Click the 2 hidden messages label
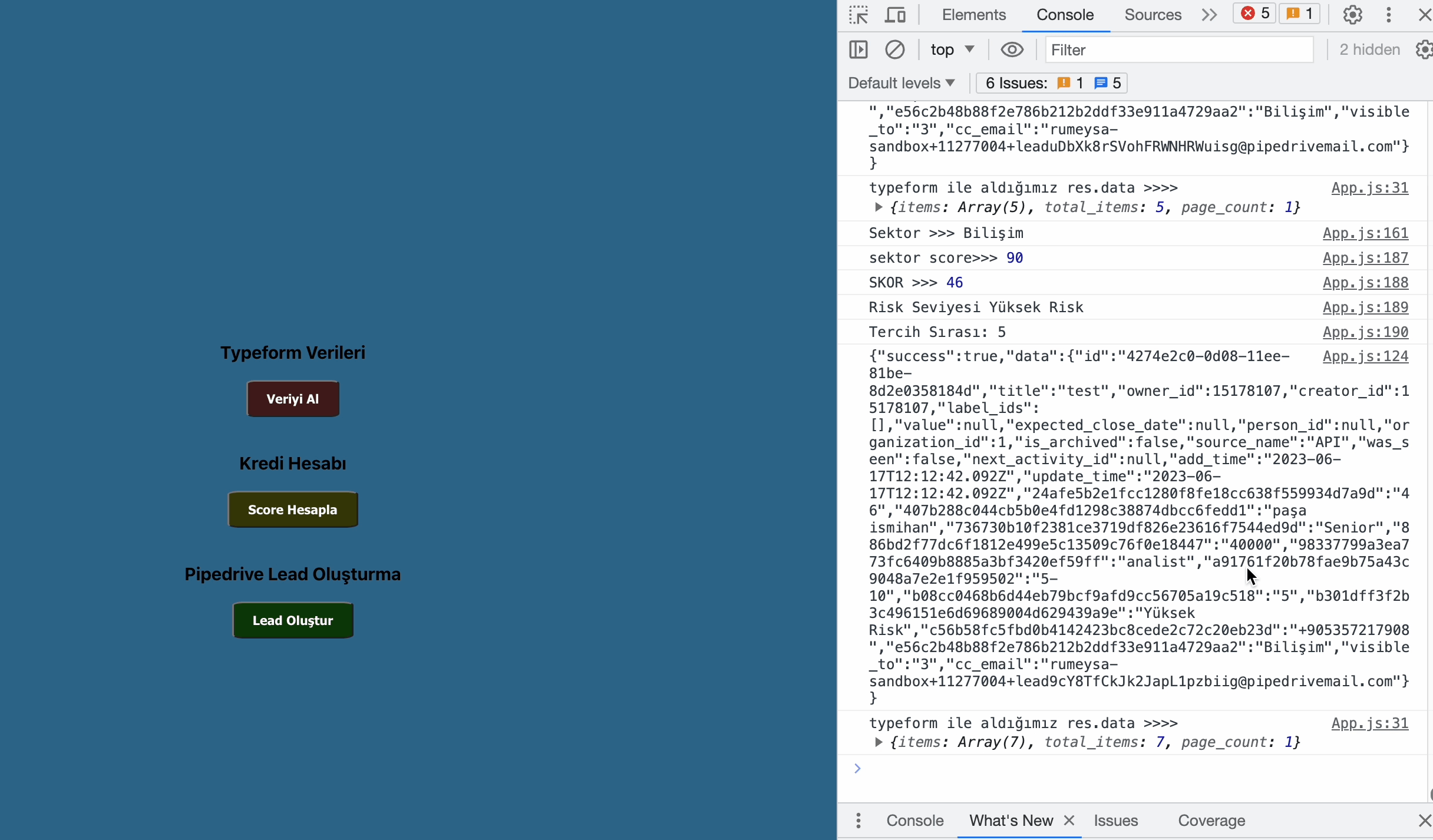Screen dimensions: 1433x840 pyautogui.click(x=1369, y=50)
